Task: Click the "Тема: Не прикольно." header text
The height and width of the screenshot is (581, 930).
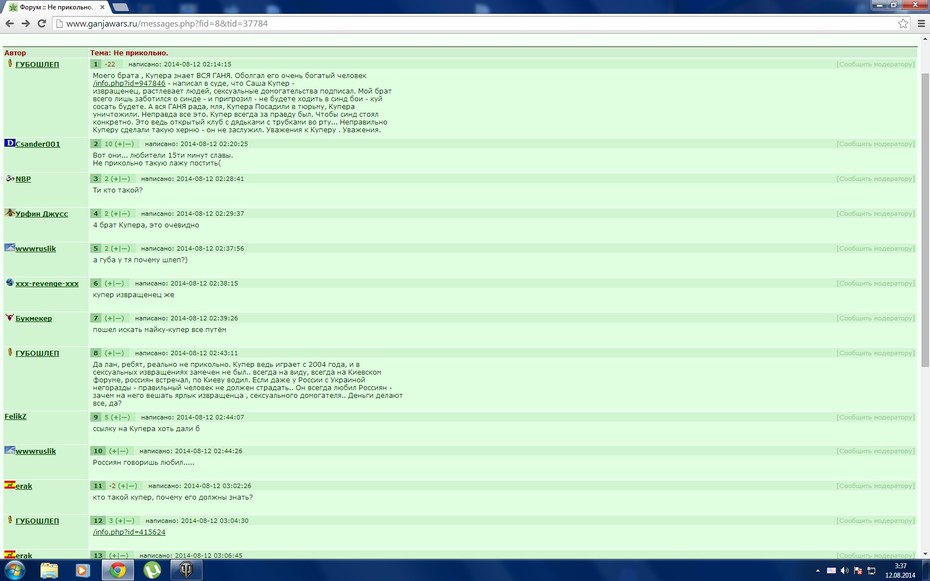Action: [x=129, y=53]
